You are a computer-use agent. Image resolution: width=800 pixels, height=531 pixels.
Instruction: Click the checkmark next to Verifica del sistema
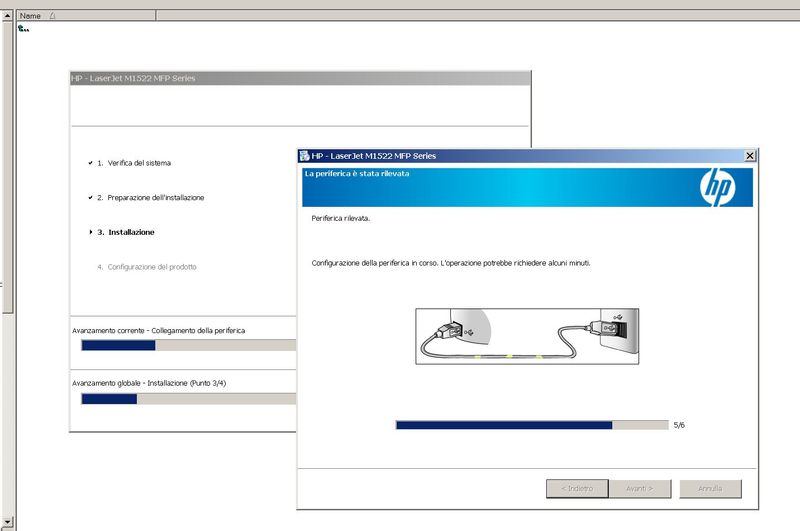click(x=90, y=163)
